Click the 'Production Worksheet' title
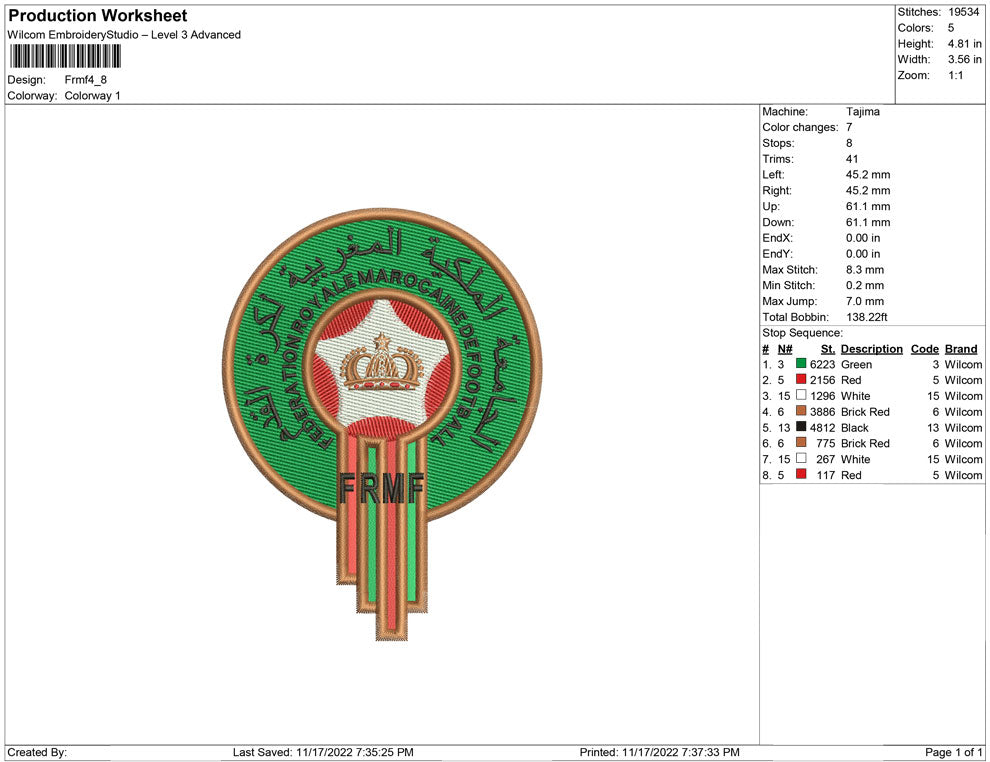Screen dimensions: 990x762 point(98,16)
